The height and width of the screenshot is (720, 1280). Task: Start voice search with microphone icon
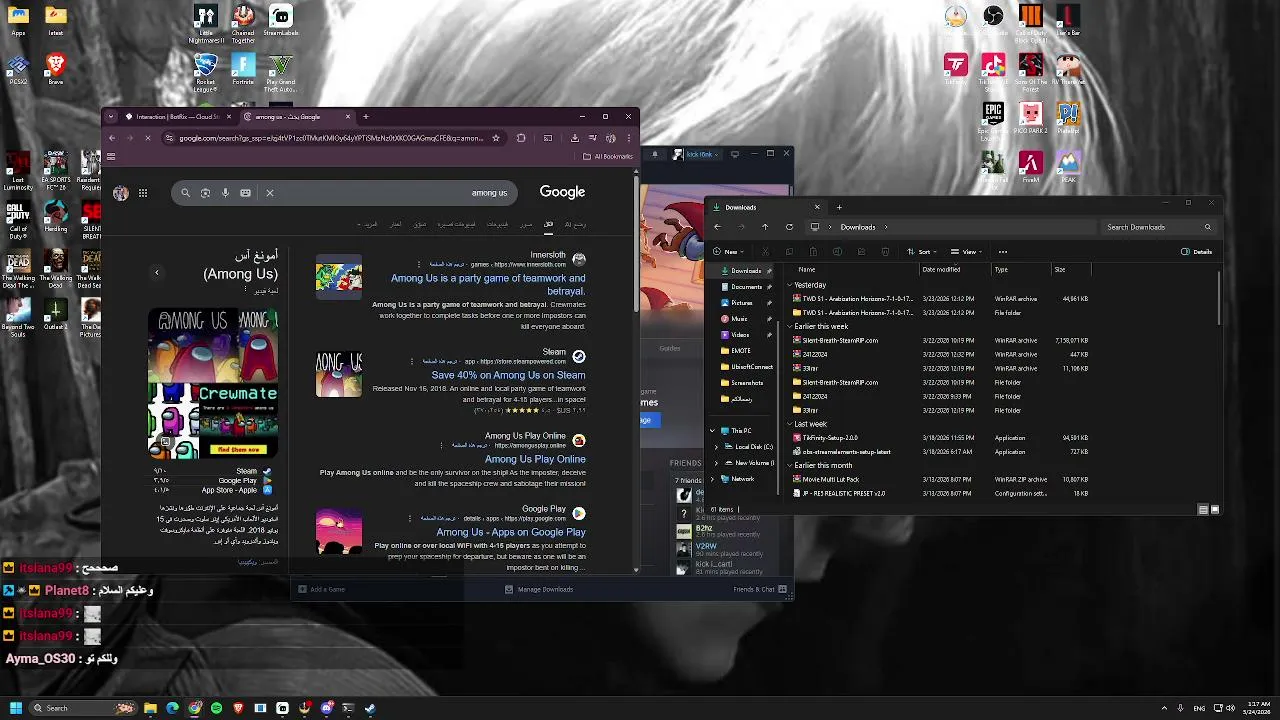(225, 193)
